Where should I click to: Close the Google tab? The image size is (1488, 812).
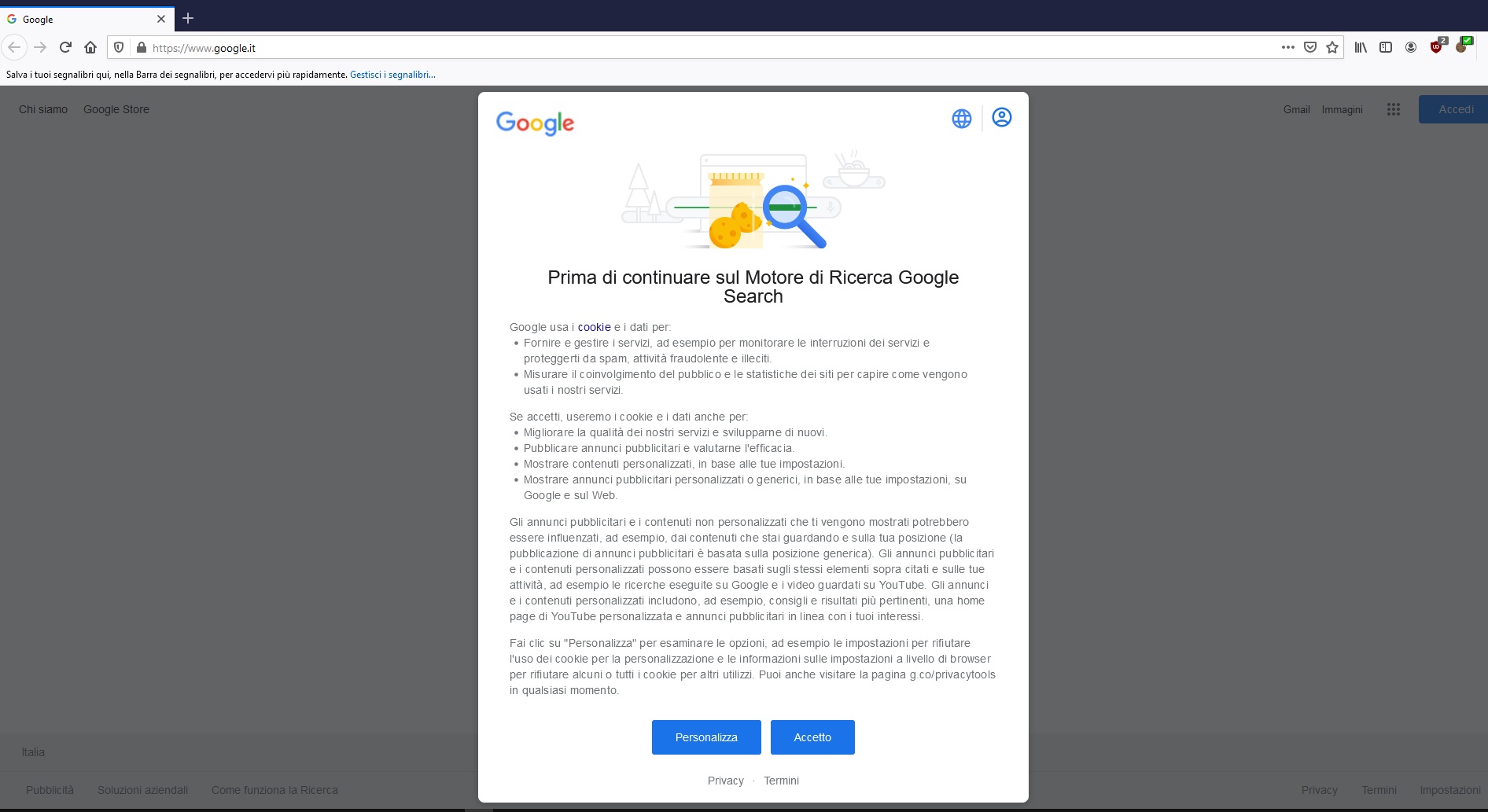(161, 19)
